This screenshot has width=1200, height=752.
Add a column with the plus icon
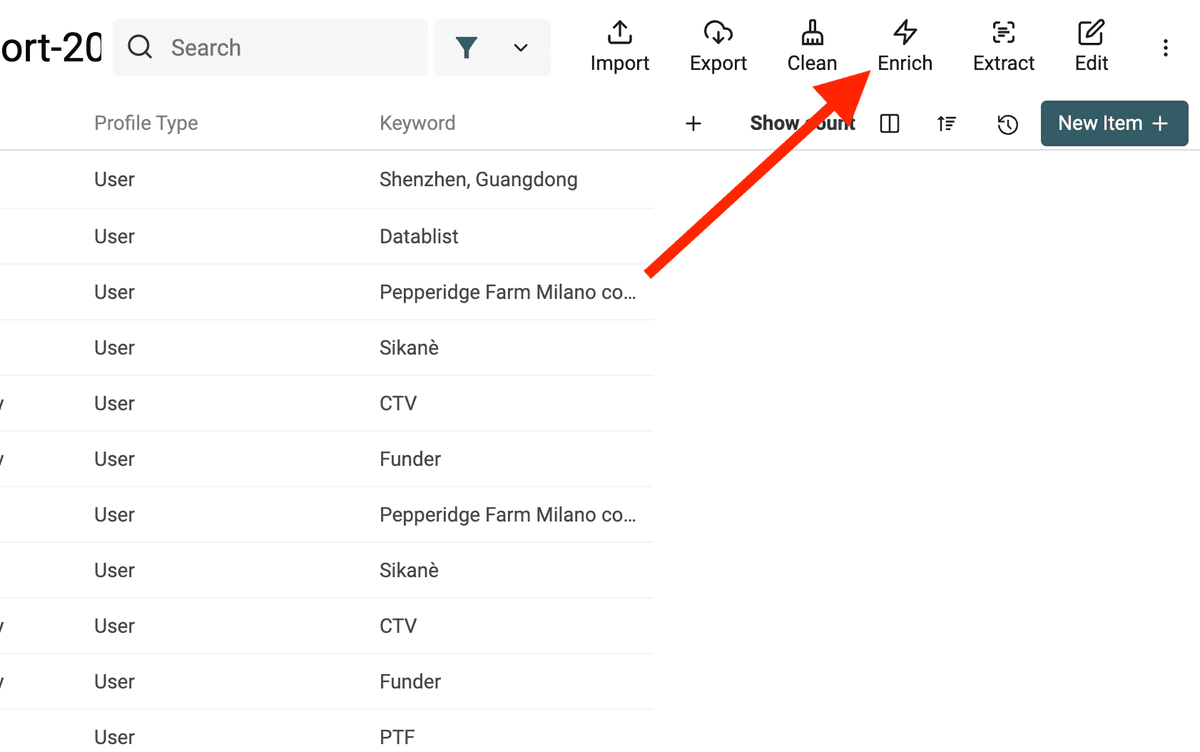tap(693, 123)
